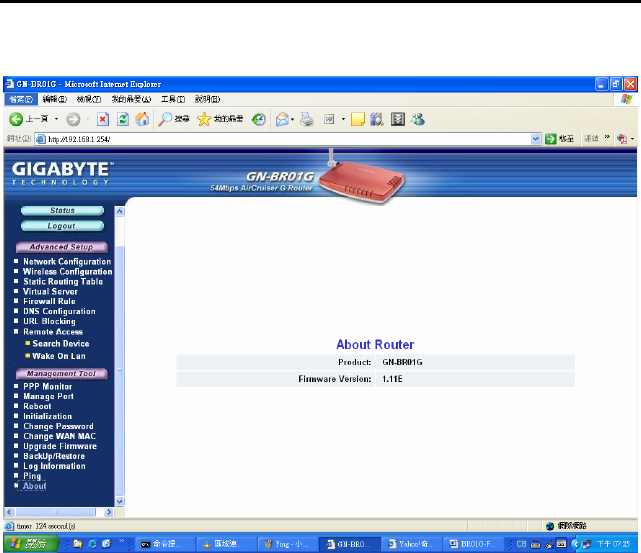641x553 pixels.
Task: Open Network Configuration link
Action: 67,262
